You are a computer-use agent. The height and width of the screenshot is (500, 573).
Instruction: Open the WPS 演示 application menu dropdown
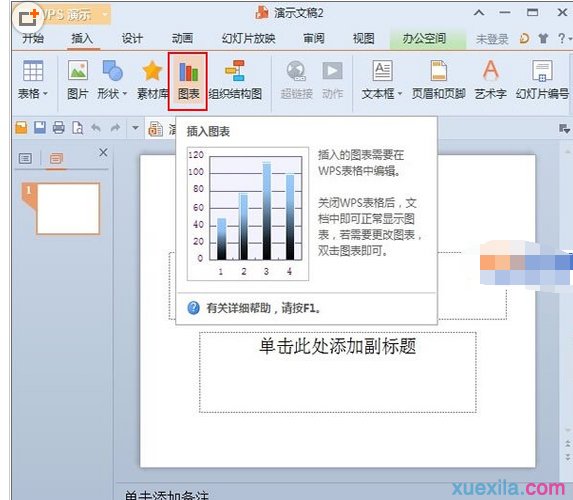(x=105, y=15)
